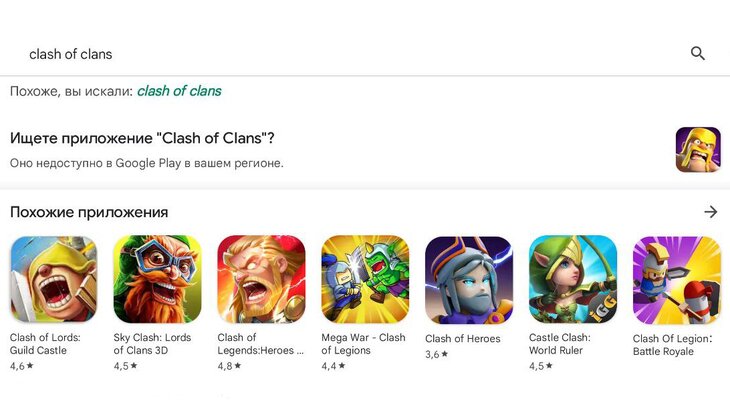The height and width of the screenshot is (411, 730).
Task: Open Sky Clash: Lords of Clans 3D icon
Action: (158, 279)
